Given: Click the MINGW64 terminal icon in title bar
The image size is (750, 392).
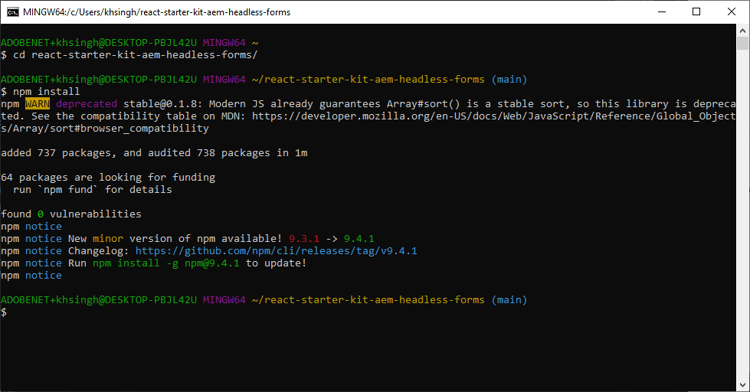Looking at the screenshot, I should pos(13,12).
